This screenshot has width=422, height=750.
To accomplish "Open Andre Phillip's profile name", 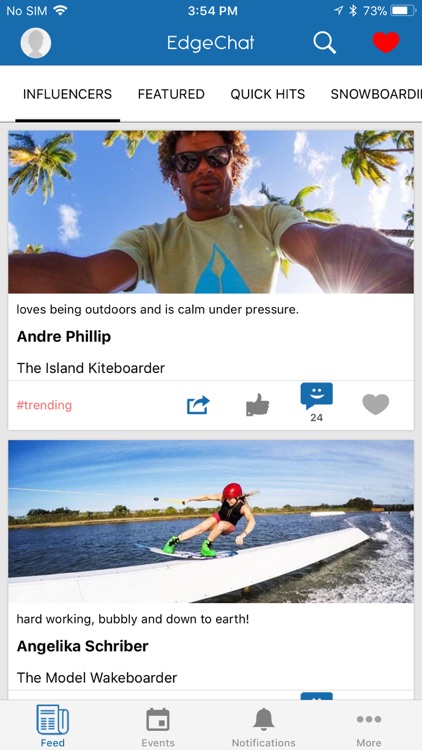I will pos(64,337).
